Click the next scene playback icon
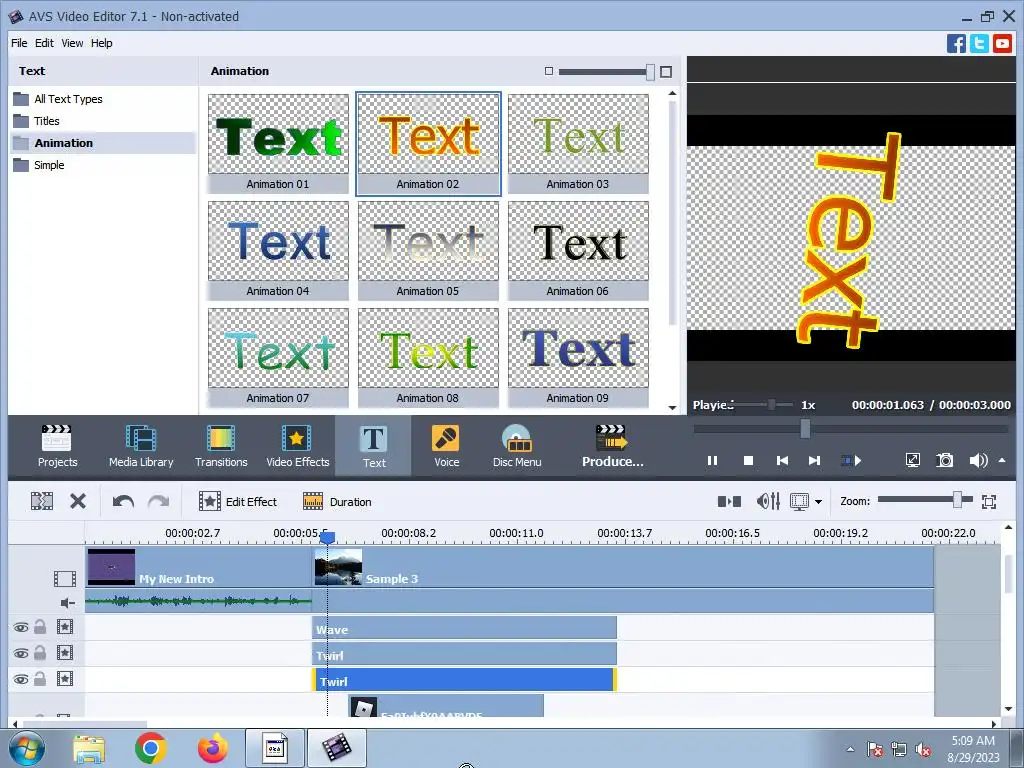Image resolution: width=1024 pixels, height=768 pixels. point(850,460)
